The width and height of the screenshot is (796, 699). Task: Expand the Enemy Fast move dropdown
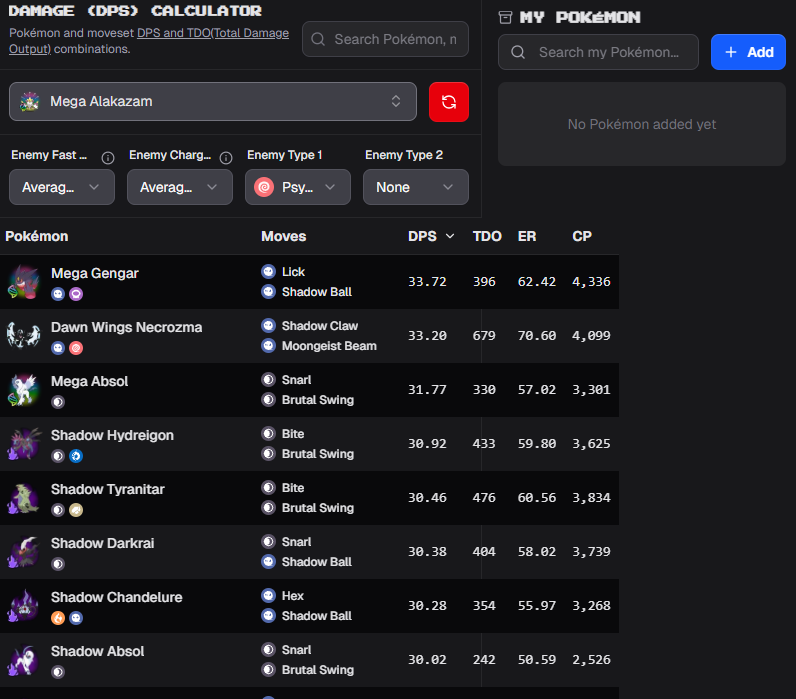pyautogui.click(x=62, y=187)
